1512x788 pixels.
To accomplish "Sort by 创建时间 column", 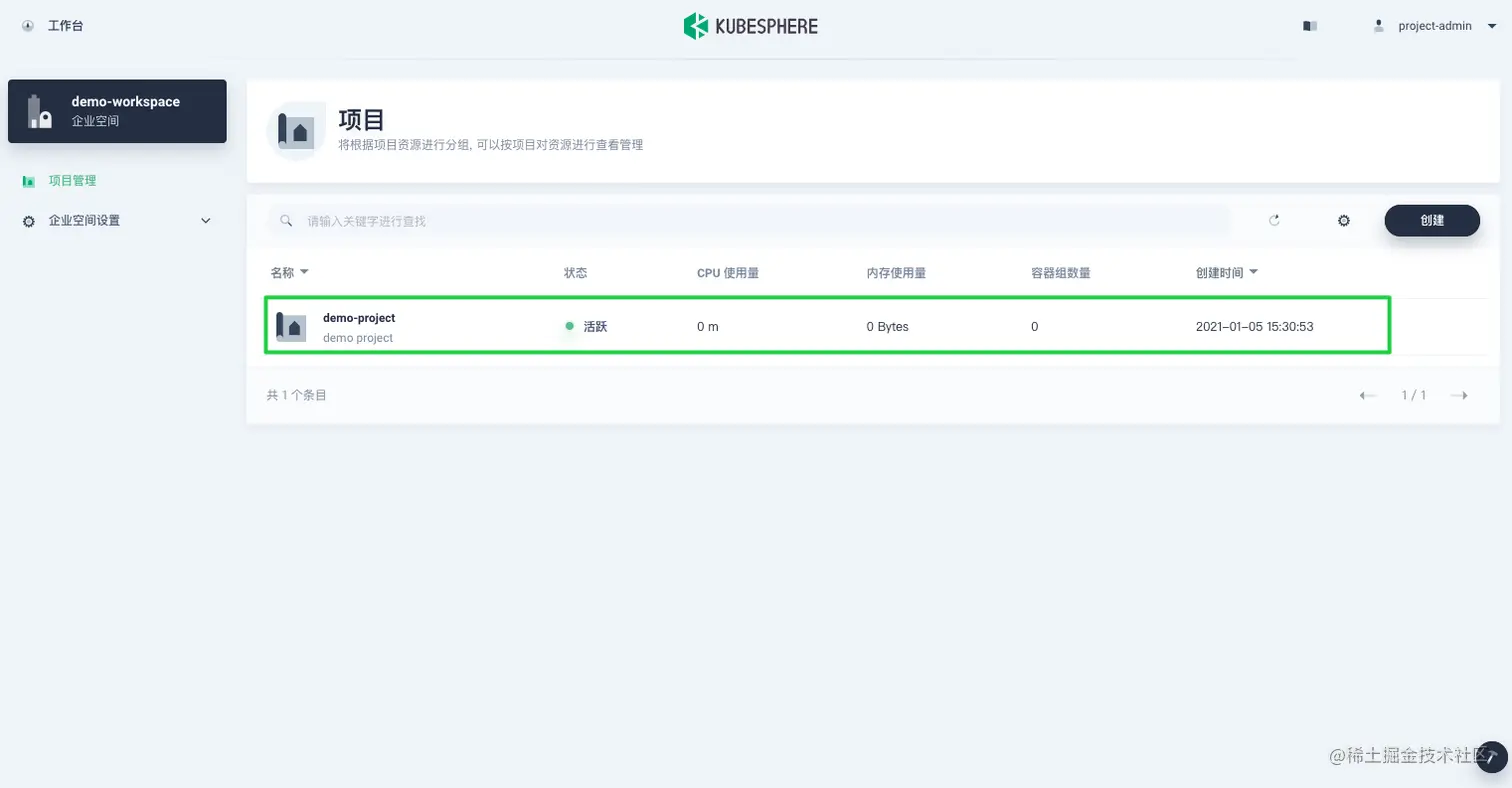I will [x=1226, y=273].
